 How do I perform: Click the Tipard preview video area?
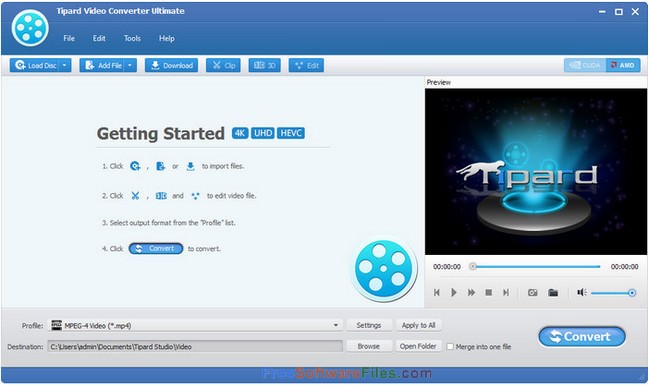pos(536,171)
